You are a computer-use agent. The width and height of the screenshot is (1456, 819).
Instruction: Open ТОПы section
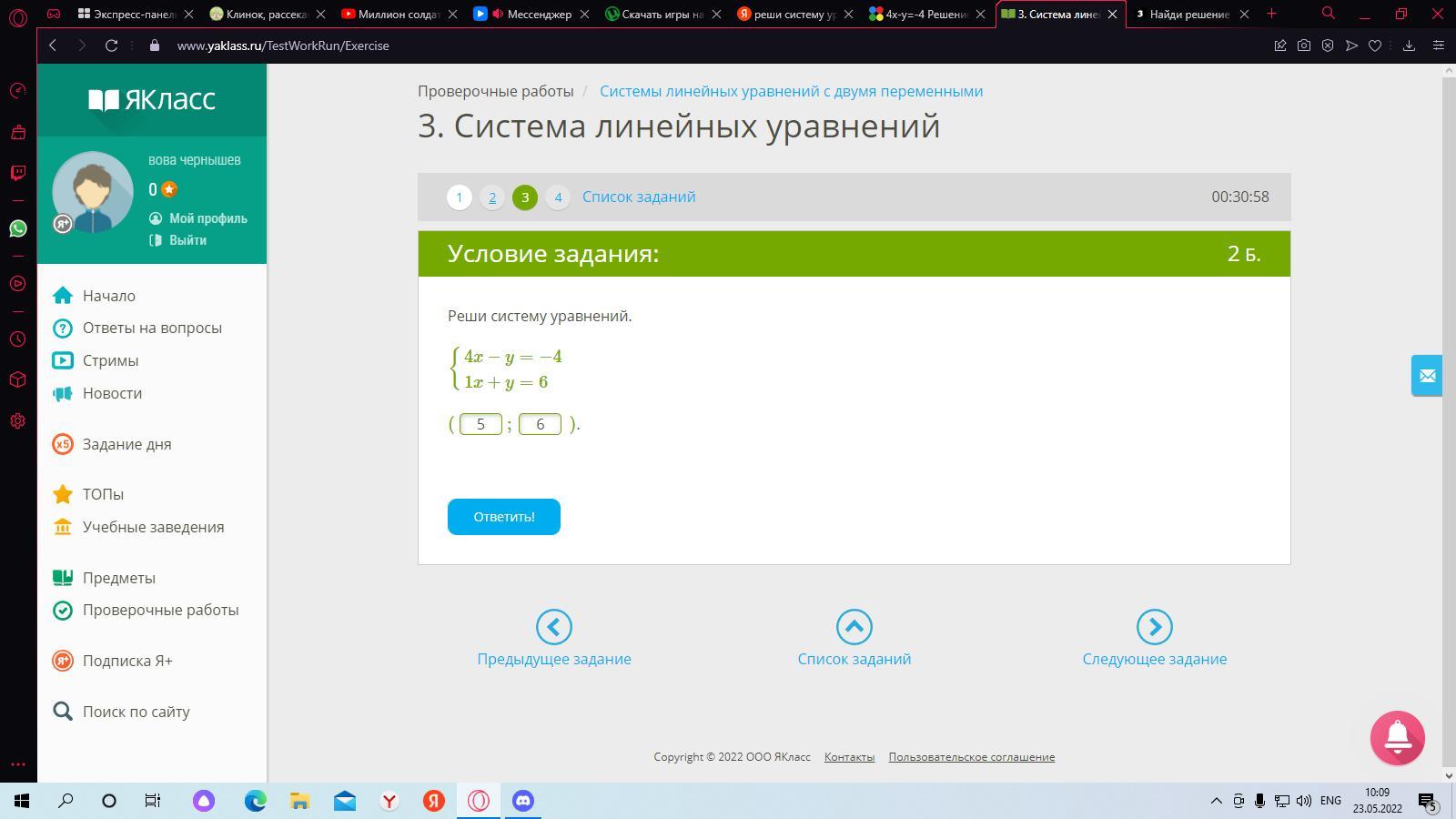click(x=88, y=494)
